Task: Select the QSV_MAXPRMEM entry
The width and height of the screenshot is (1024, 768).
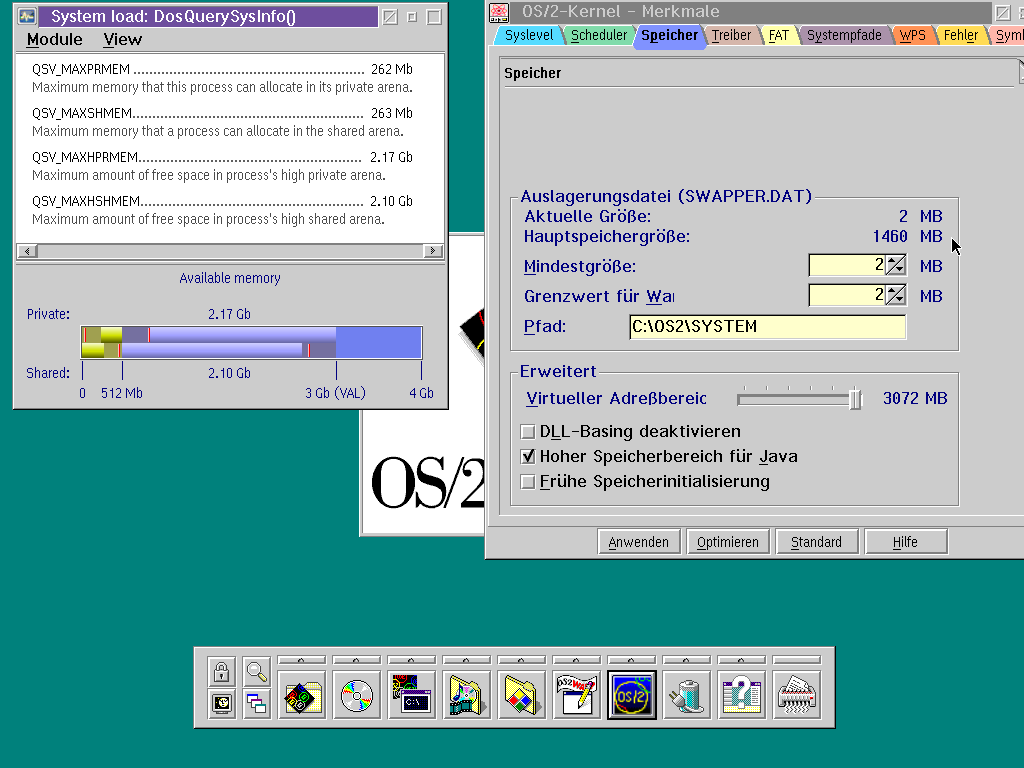Action: tap(222, 78)
